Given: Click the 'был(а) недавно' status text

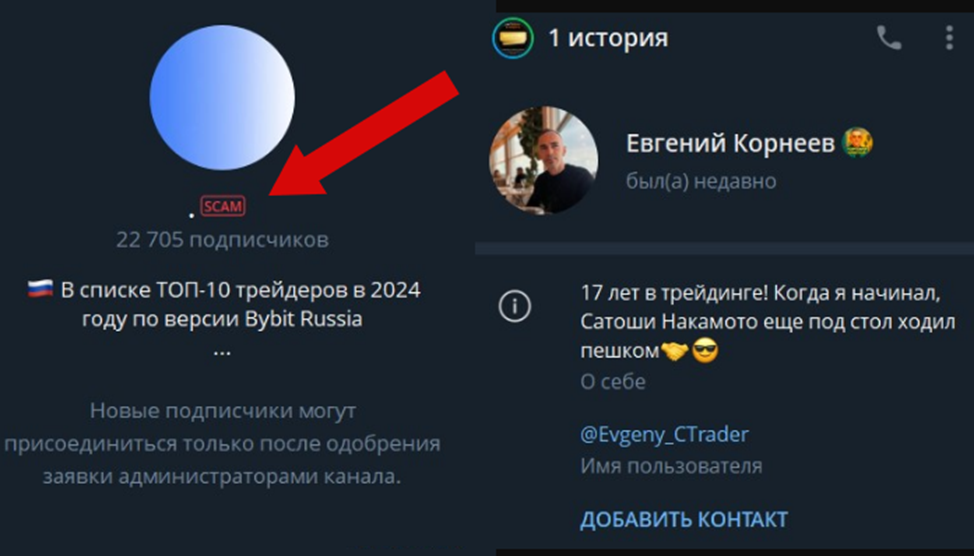Looking at the screenshot, I should point(701,181).
